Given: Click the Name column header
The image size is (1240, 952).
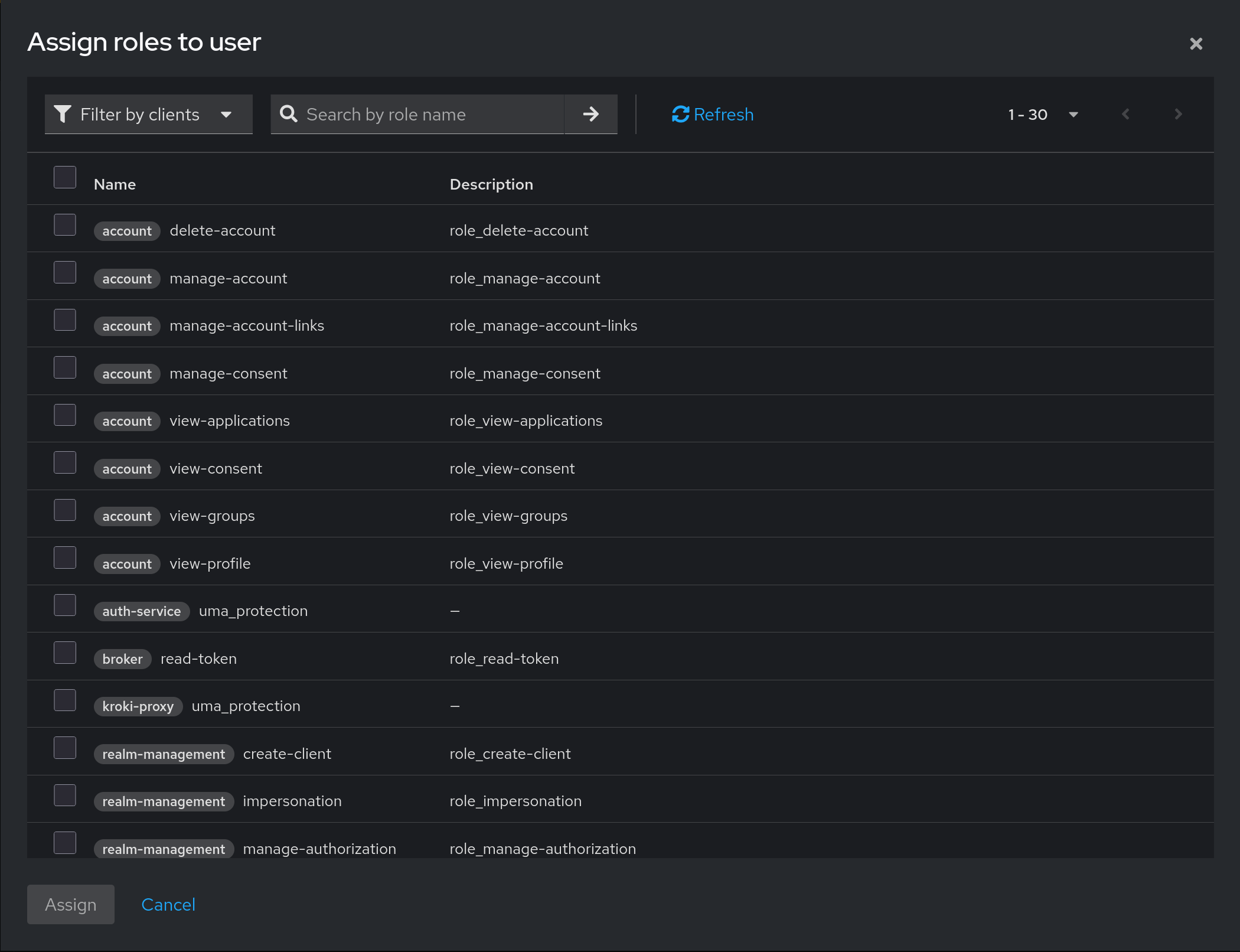Looking at the screenshot, I should 115,184.
